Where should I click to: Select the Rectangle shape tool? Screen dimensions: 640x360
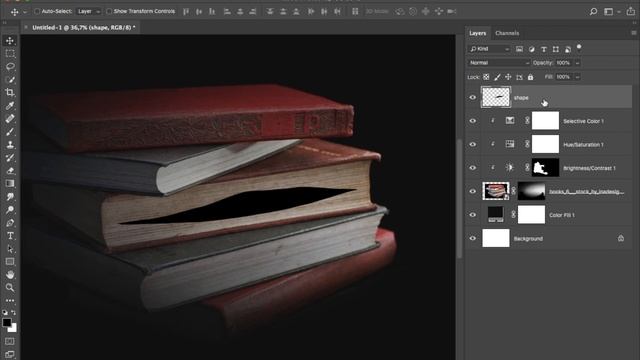(x=10, y=262)
